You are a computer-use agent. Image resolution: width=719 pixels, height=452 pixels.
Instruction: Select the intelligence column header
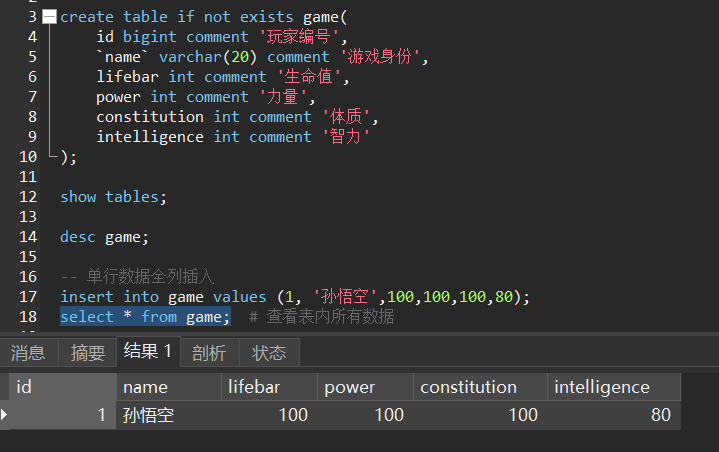pos(614,387)
